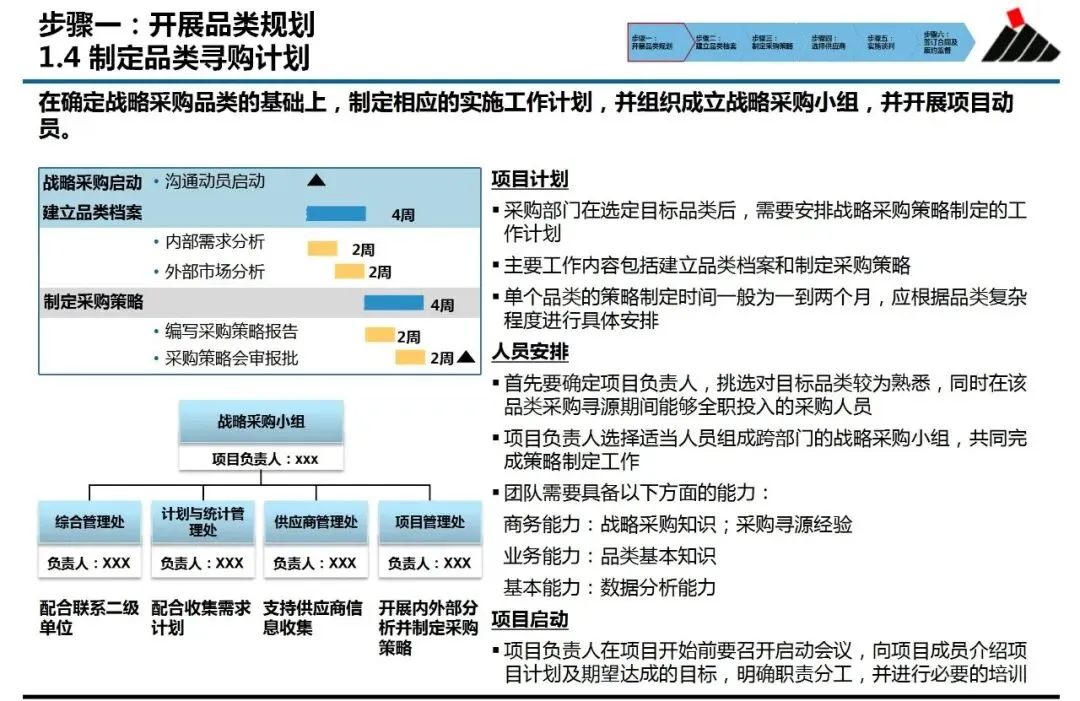Click 负责人：XXX under 计划与统计管理处
This screenshot has width=1080, height=701.
(202, 563)
